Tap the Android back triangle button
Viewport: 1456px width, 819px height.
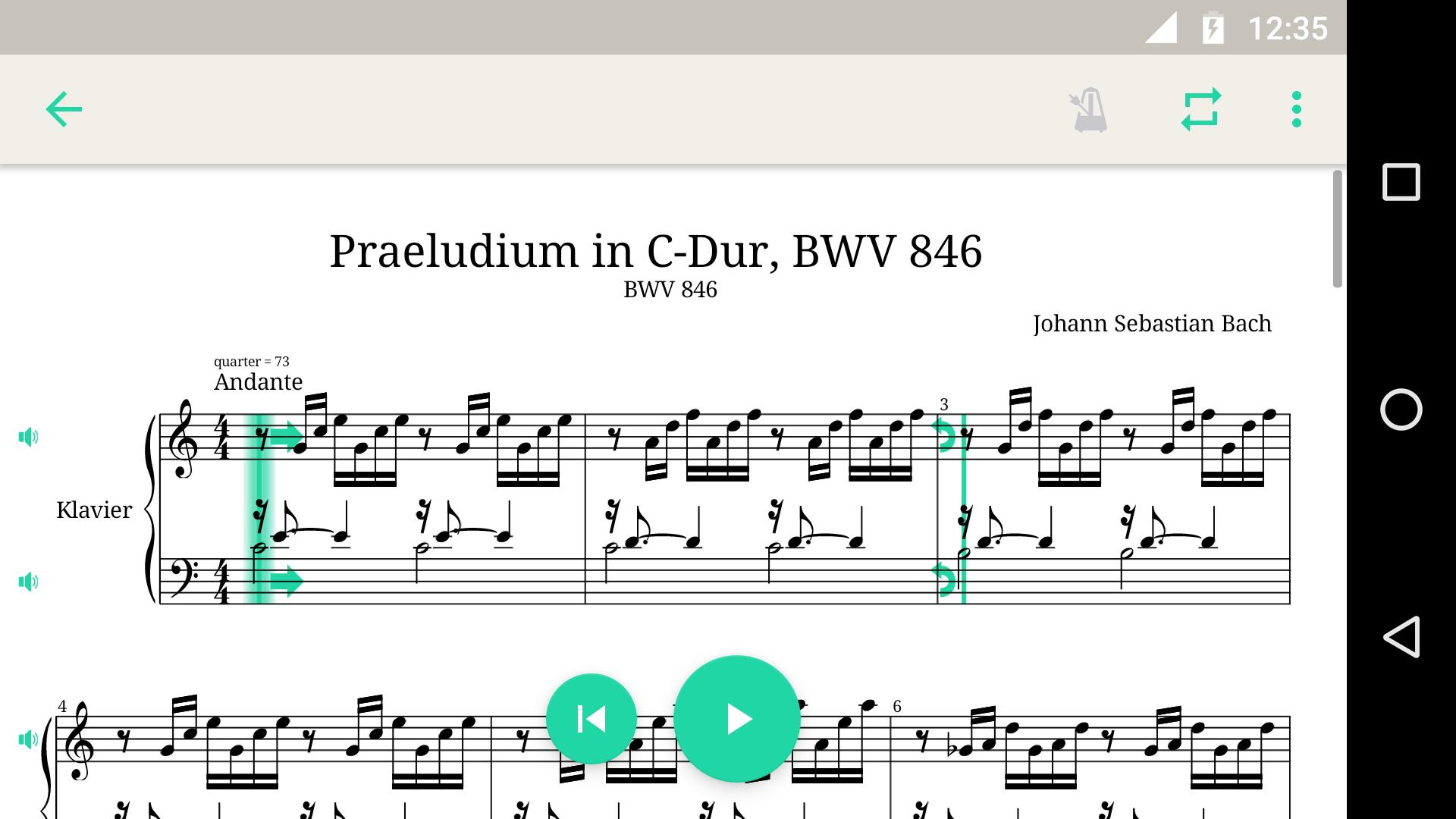point(1401,636)
